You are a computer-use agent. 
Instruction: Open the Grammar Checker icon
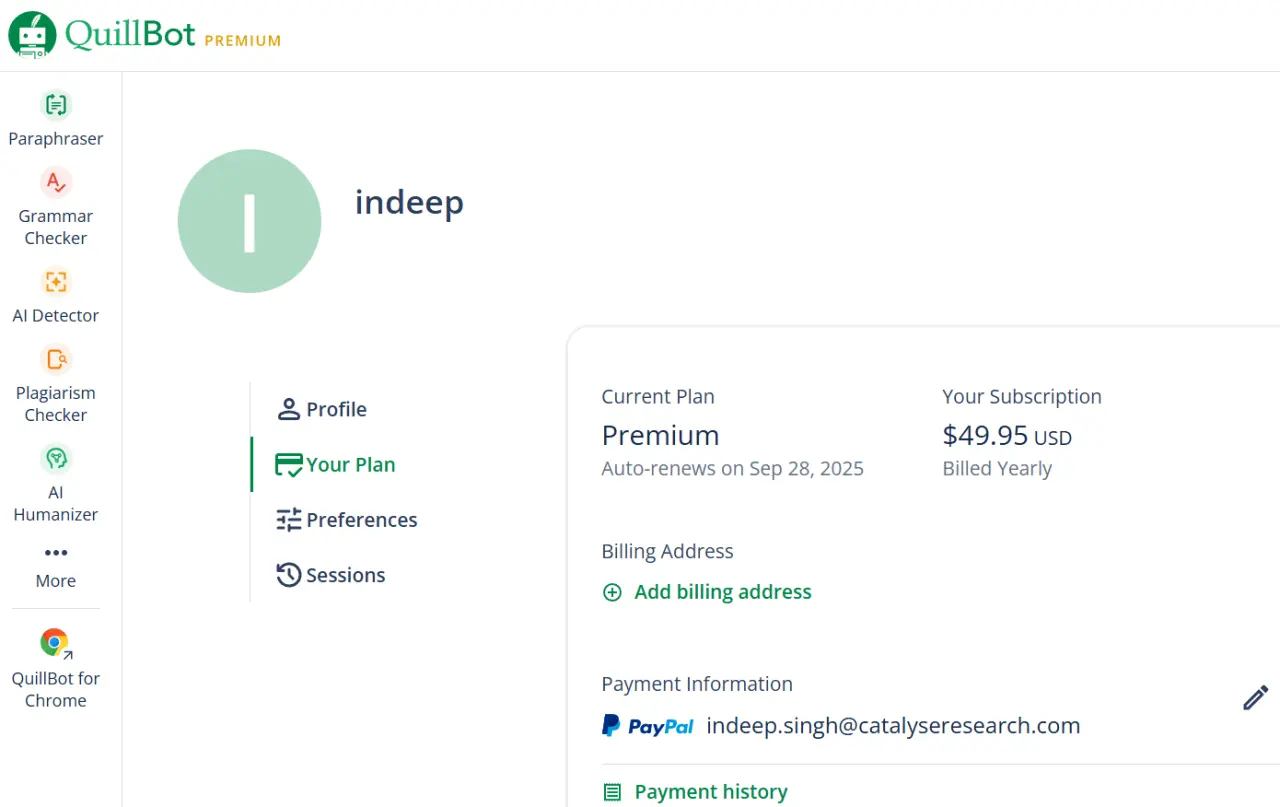tap(56, 182)
